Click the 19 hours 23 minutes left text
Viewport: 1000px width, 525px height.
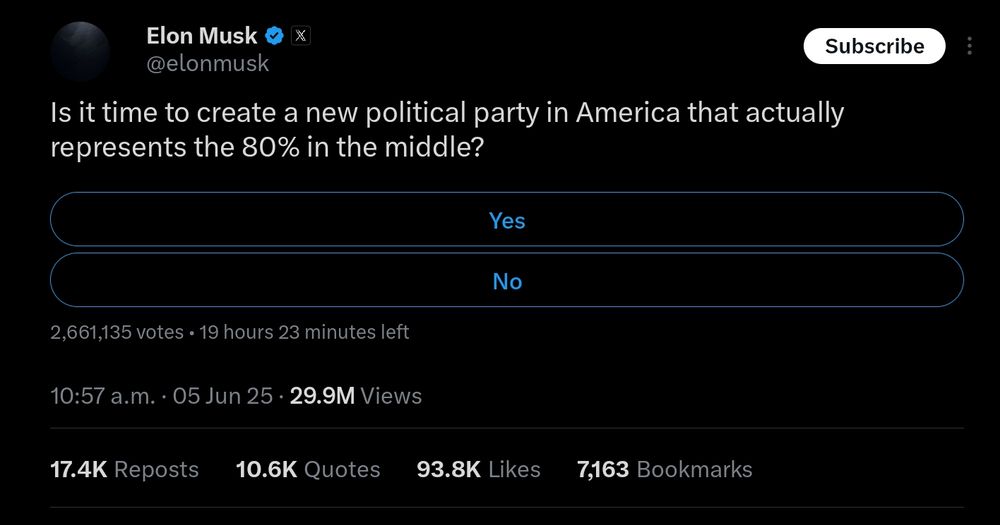point(304,332)
